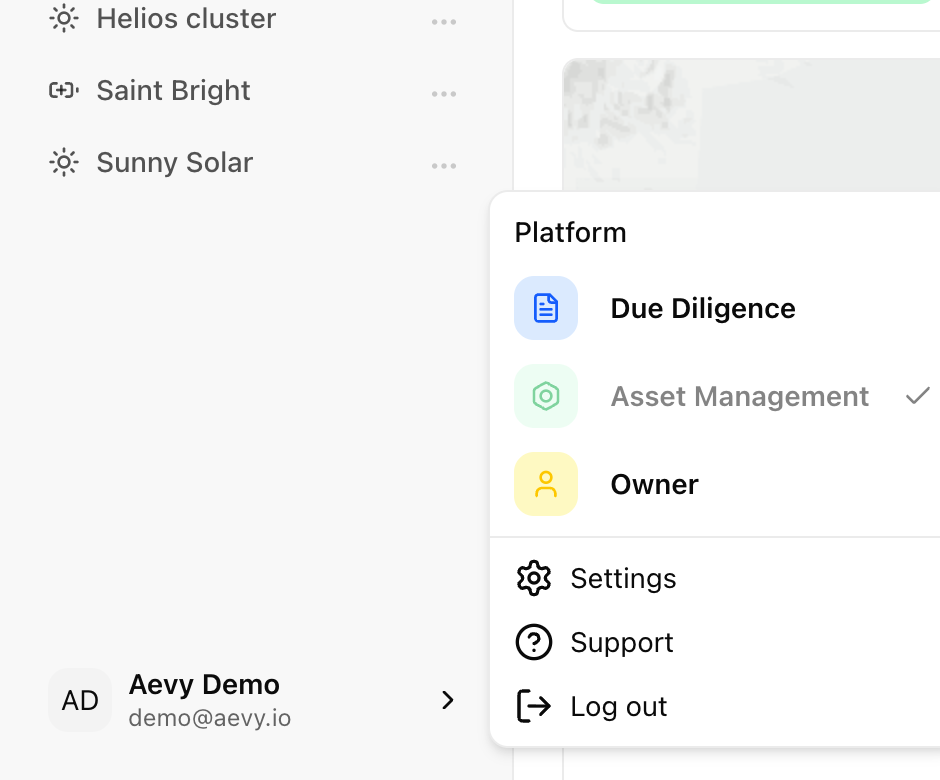
Task: Click the Aevy Demo account name
Action: tap(204, 685)
